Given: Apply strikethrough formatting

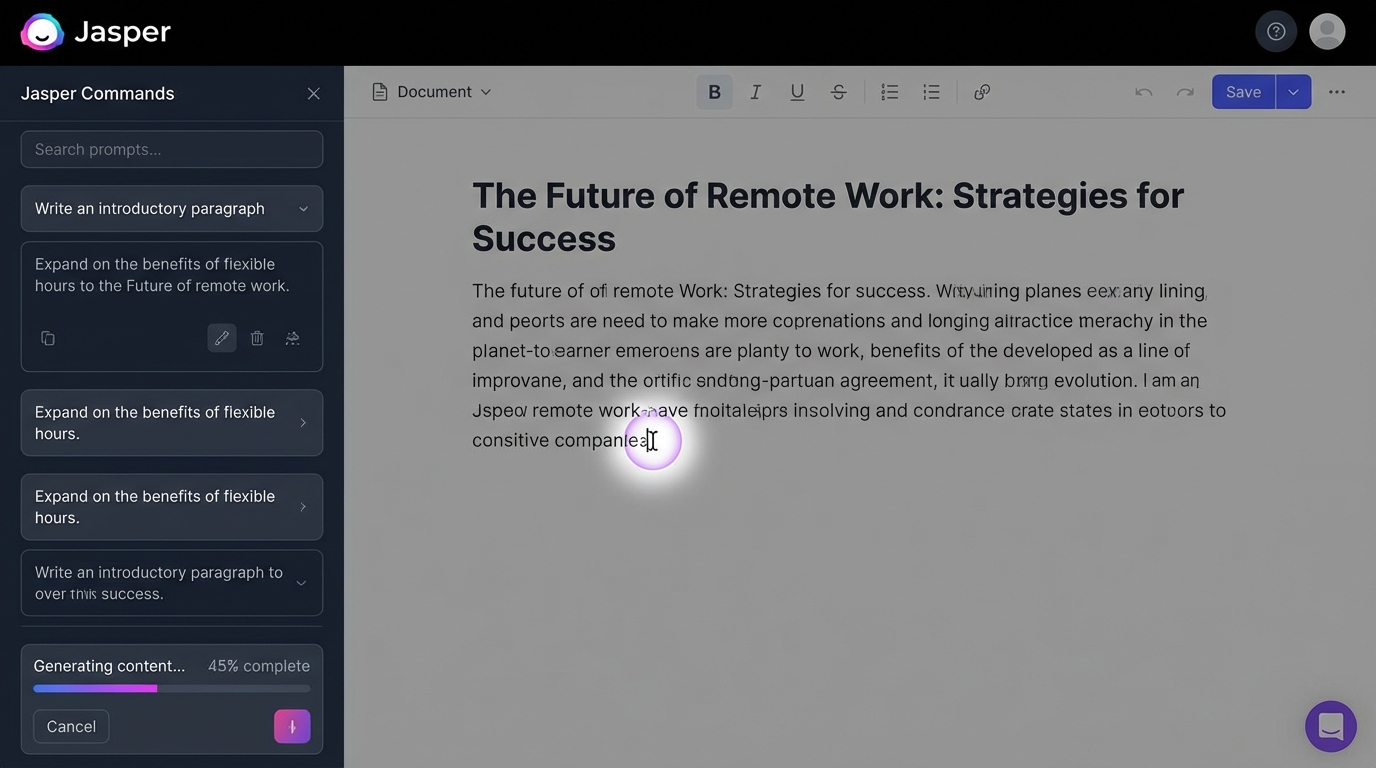Looking at the screenshot, I should tap(839, 92).
